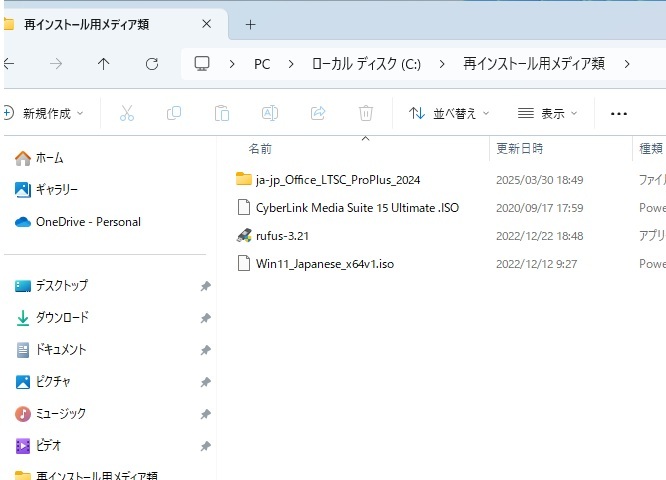Unpin デスクトップ using its pin icon
The width and height of the screenshot is (666, 480).
coord(206,286)
